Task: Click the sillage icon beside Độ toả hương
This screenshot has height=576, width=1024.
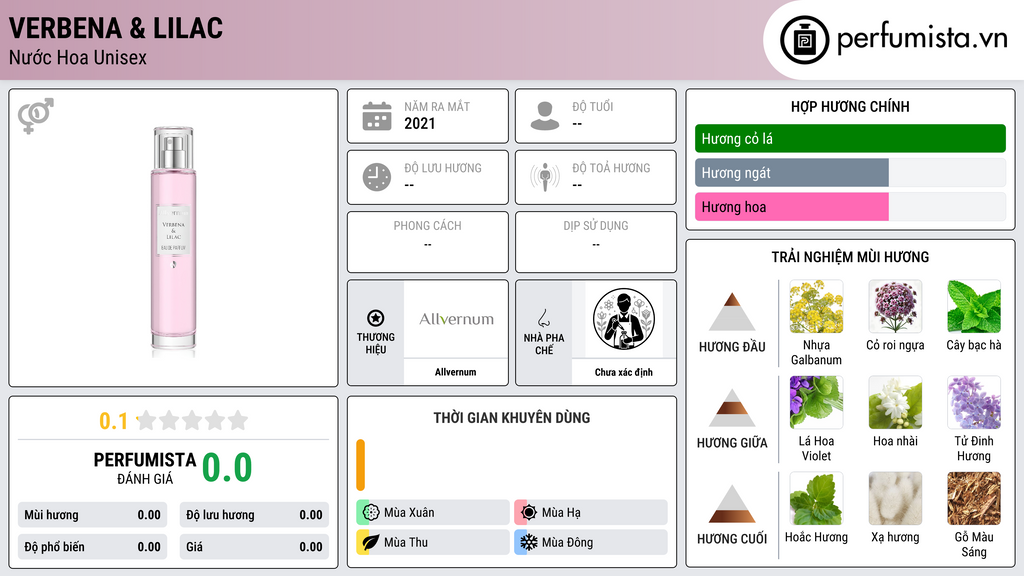Action: pyautogui.click(x=545, y=177)
